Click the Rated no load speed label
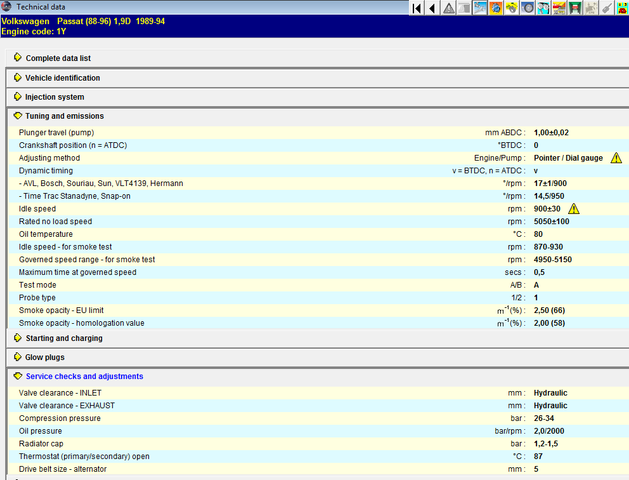This screenshot has height=480, width=629. (55, 221)
